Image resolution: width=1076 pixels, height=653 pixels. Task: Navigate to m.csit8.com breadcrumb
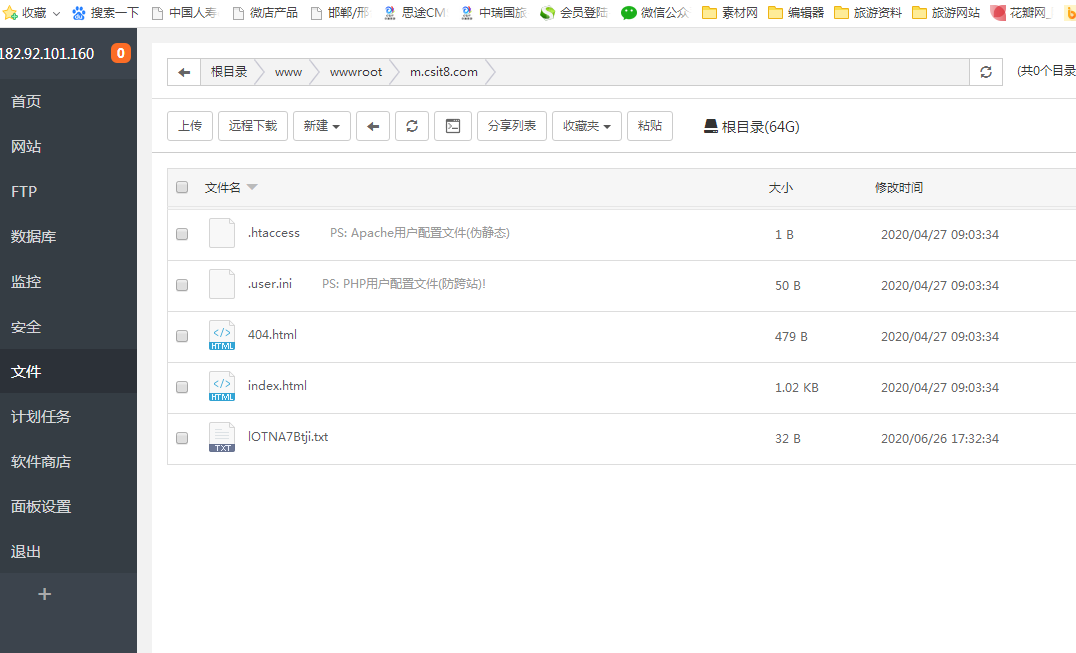click(443, 72)
